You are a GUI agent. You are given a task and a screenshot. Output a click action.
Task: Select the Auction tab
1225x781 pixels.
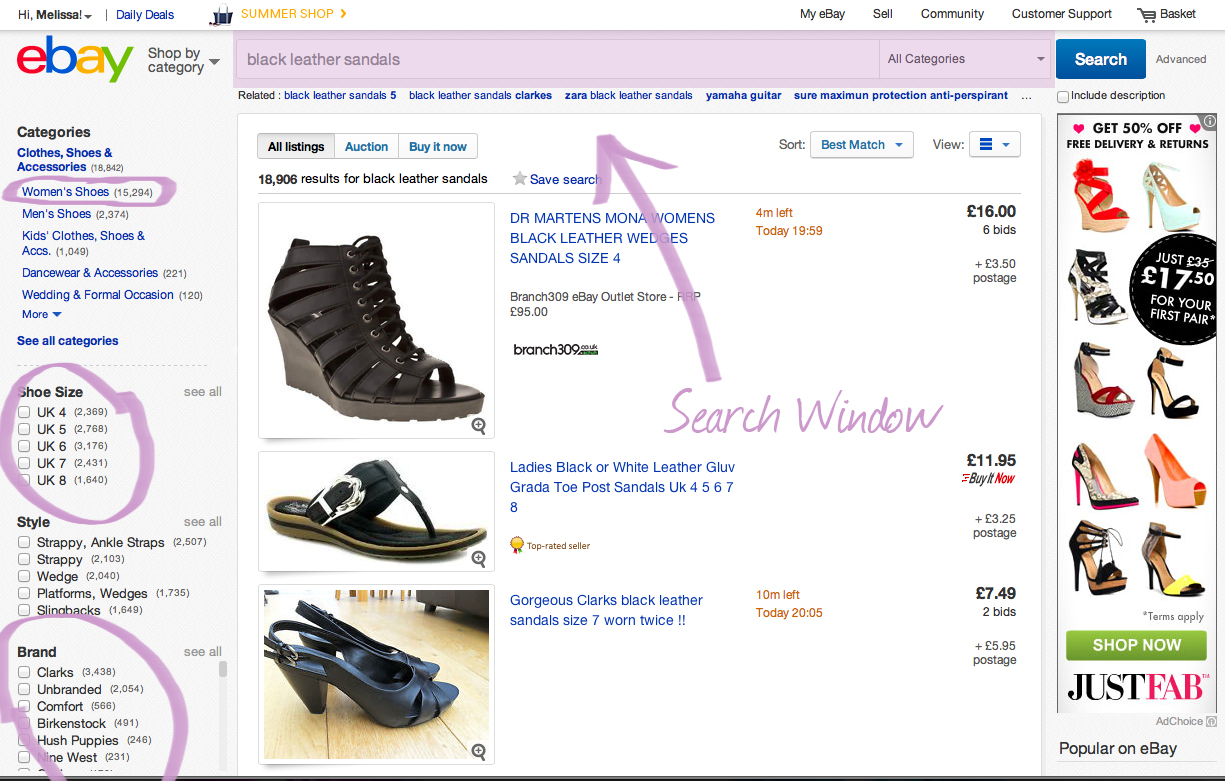366,147
